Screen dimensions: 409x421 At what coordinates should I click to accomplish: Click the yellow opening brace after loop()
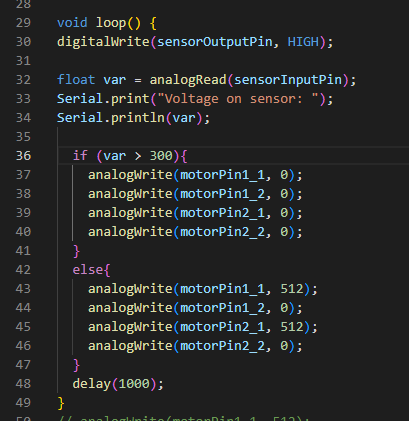tap(153, 23)
